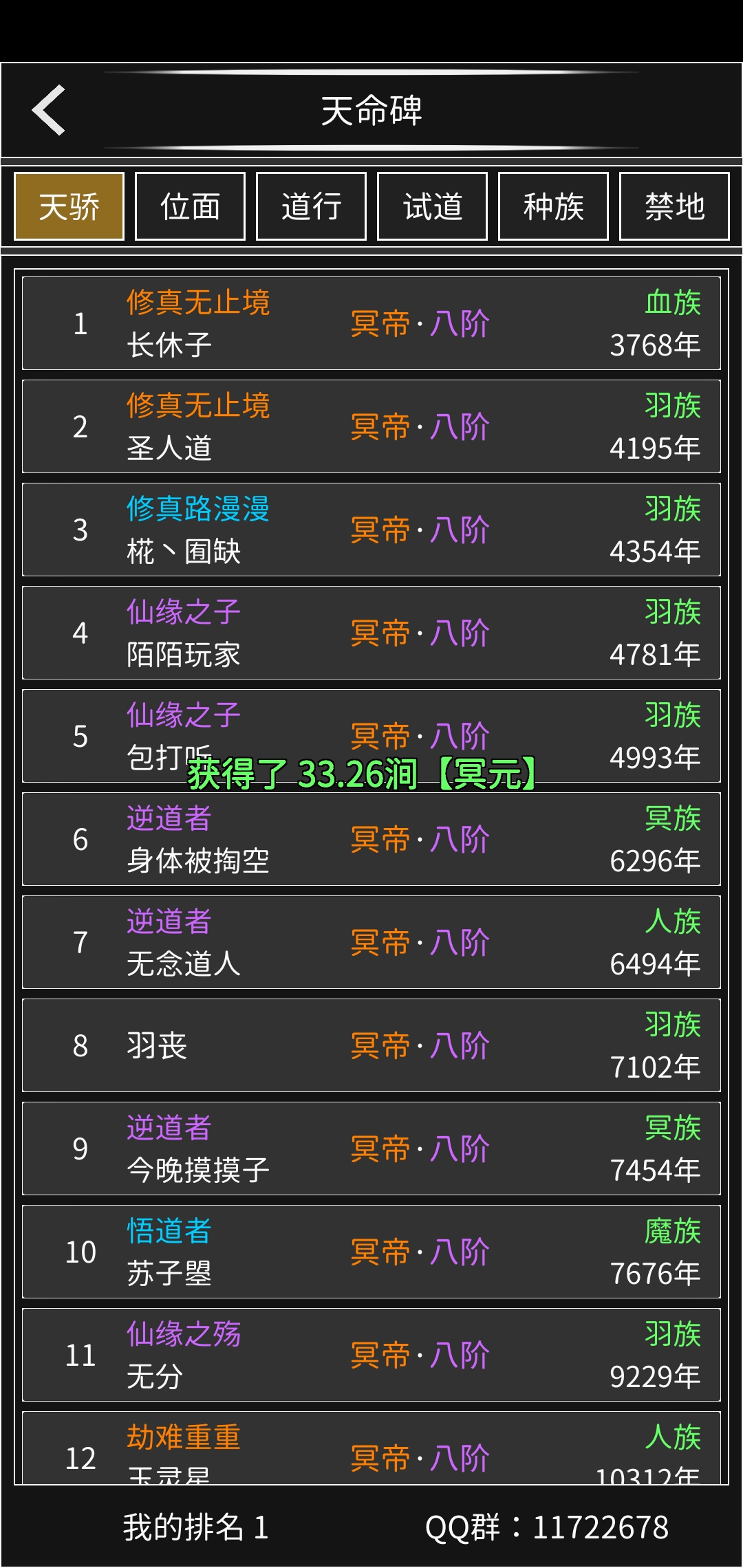
Task: Tap the 9229年 value
Action: pos(655,1377)
